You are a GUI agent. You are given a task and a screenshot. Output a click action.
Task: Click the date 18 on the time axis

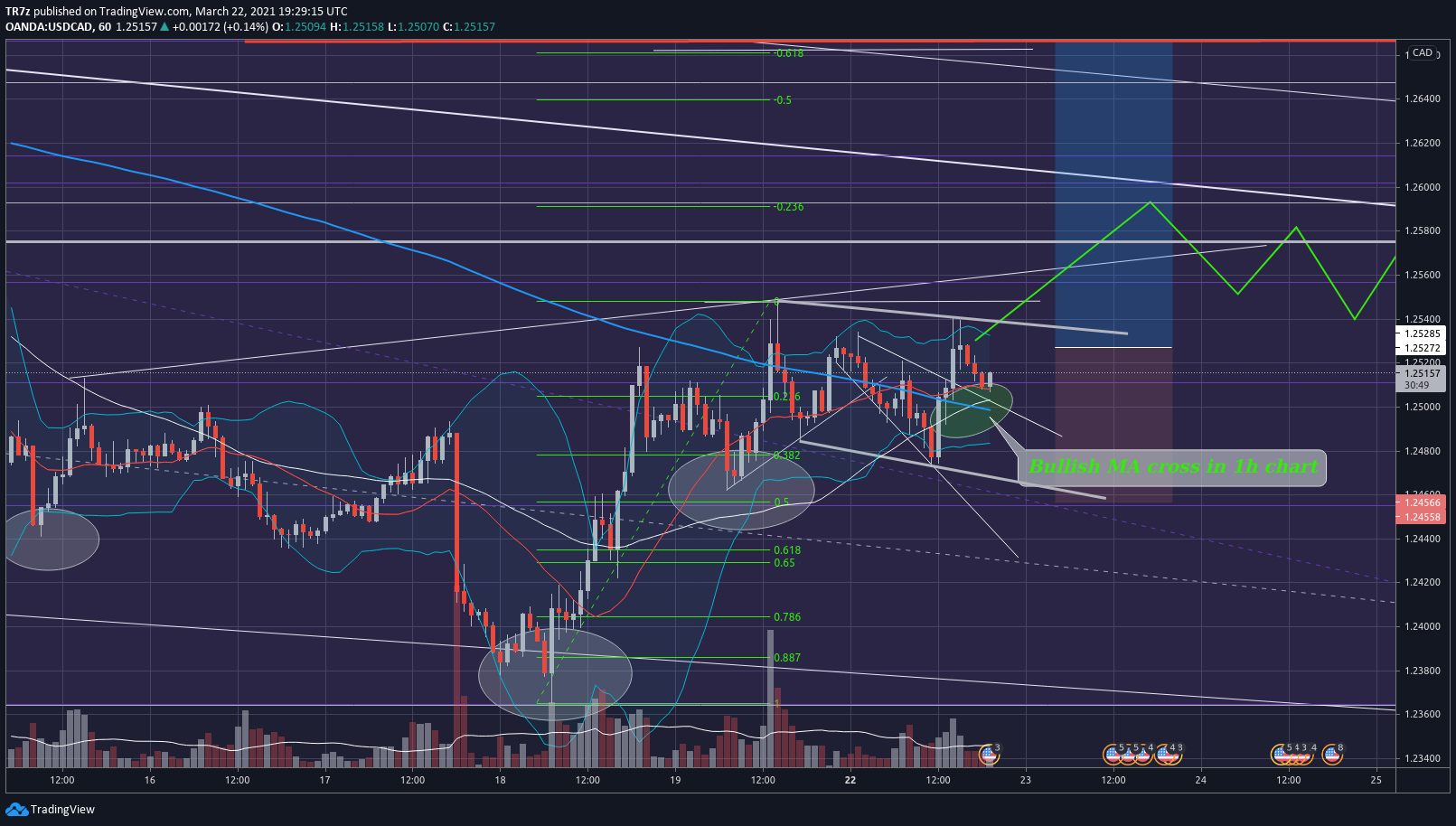501,780
